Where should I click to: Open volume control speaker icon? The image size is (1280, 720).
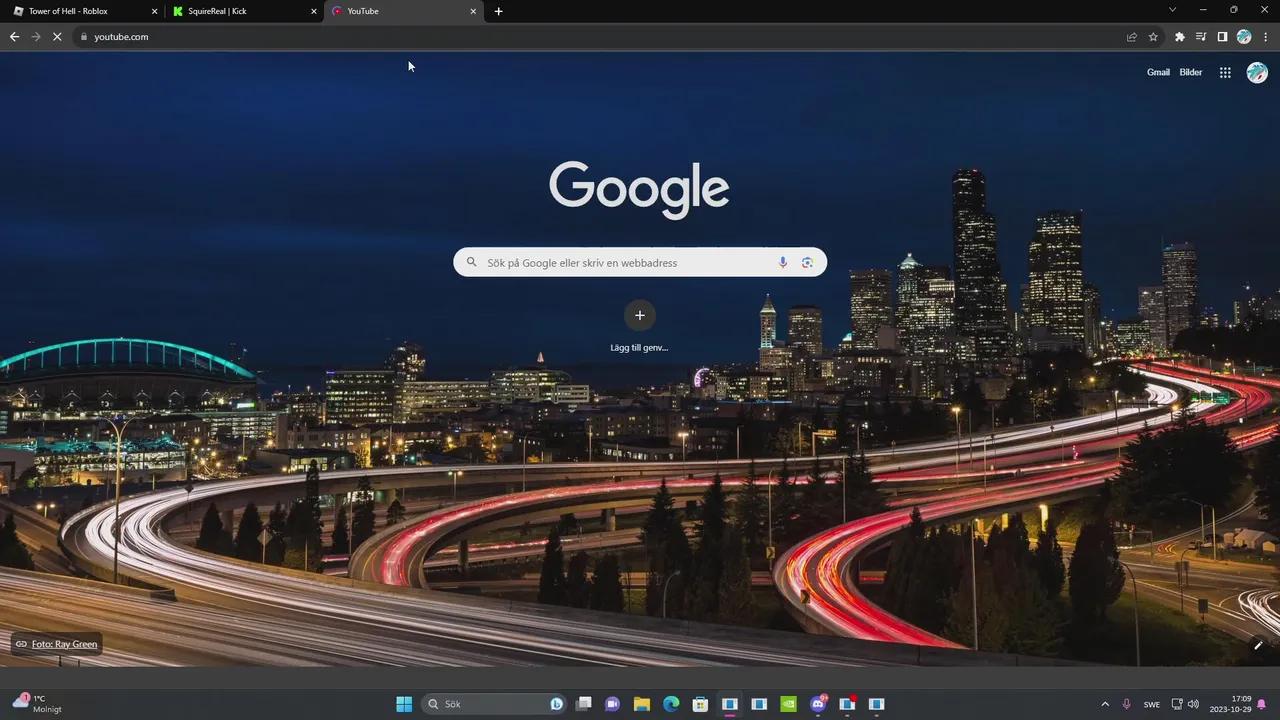[1193, 704]
